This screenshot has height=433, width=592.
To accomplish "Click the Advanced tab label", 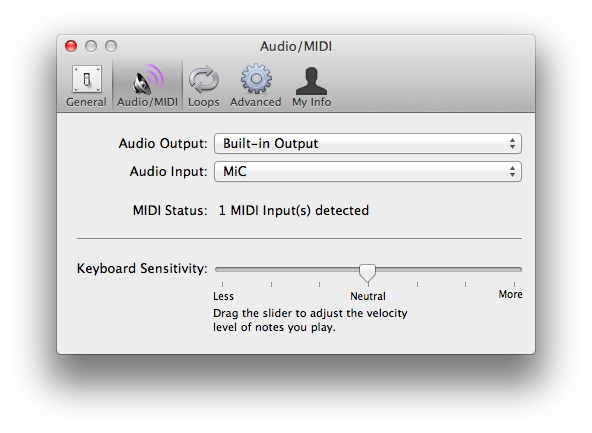I will [256, 102].
